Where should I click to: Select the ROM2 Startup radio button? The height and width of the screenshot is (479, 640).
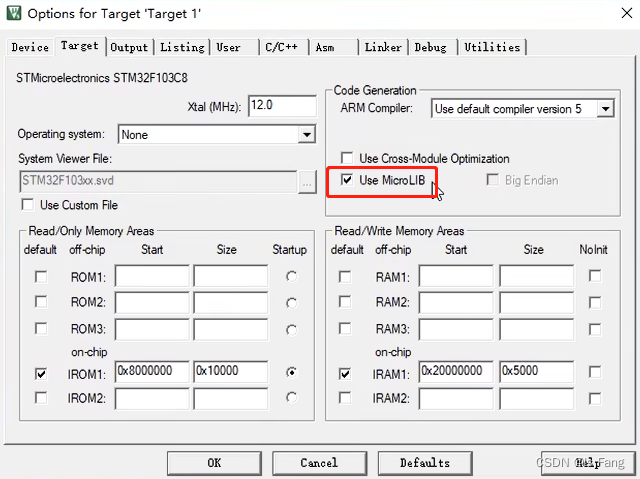point(291,303)
